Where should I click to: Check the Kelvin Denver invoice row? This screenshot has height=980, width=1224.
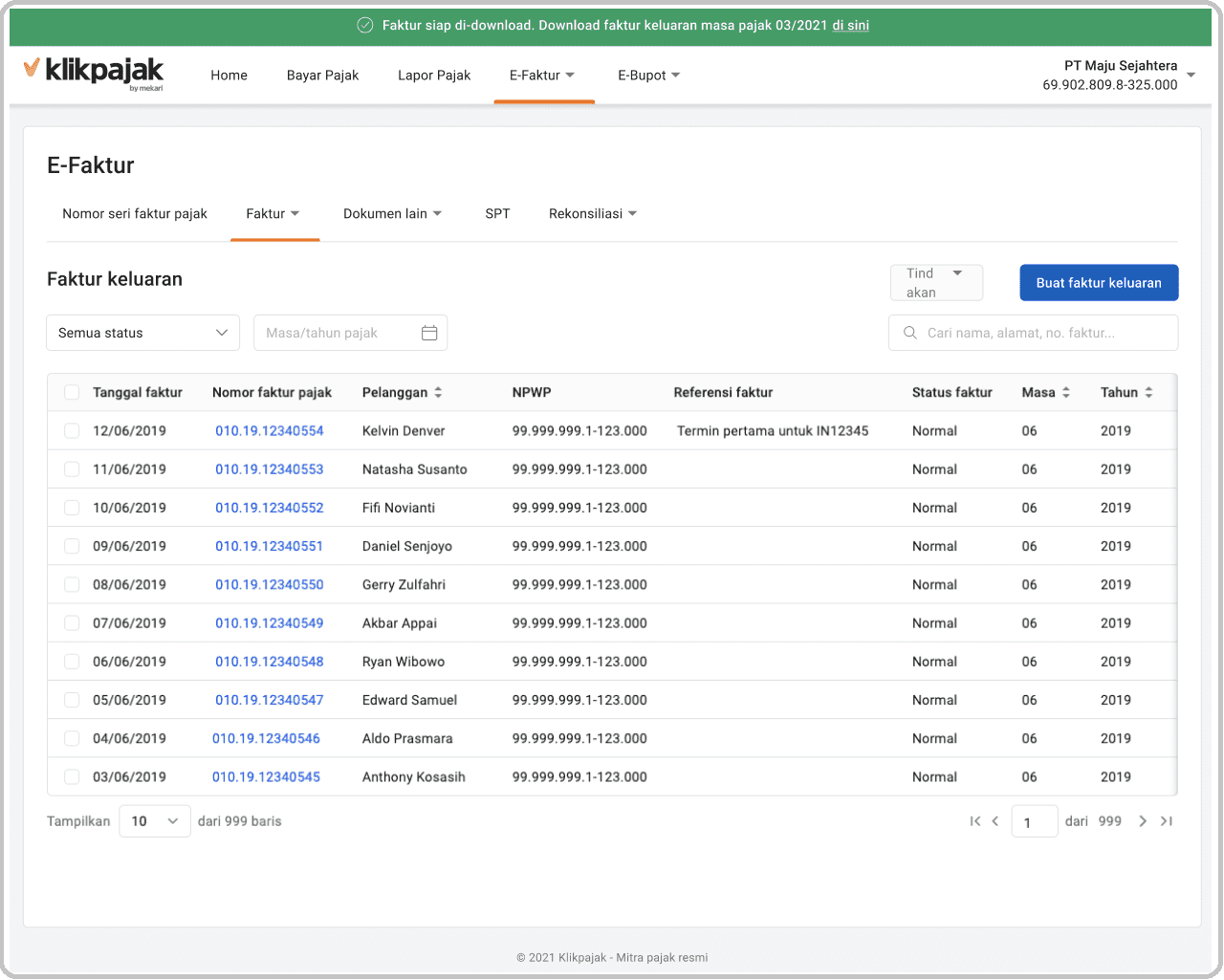pyautogui.click(x=72, y=430)
